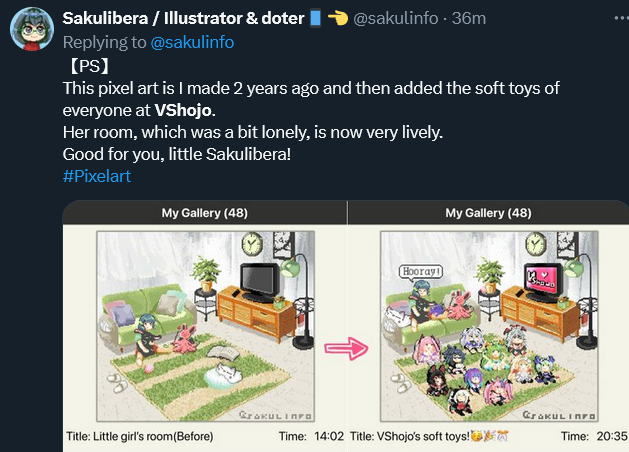Viewport: 629px width, 452px height.
Task: Open the VShojo mention link
Action: pyautogui.click(x=183, y=108)
